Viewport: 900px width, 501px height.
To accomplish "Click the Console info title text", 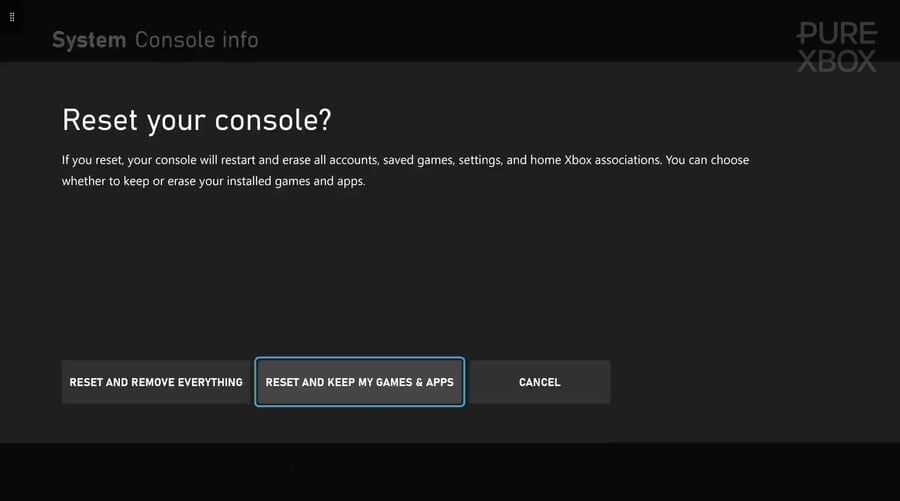I will click(196, 40).
